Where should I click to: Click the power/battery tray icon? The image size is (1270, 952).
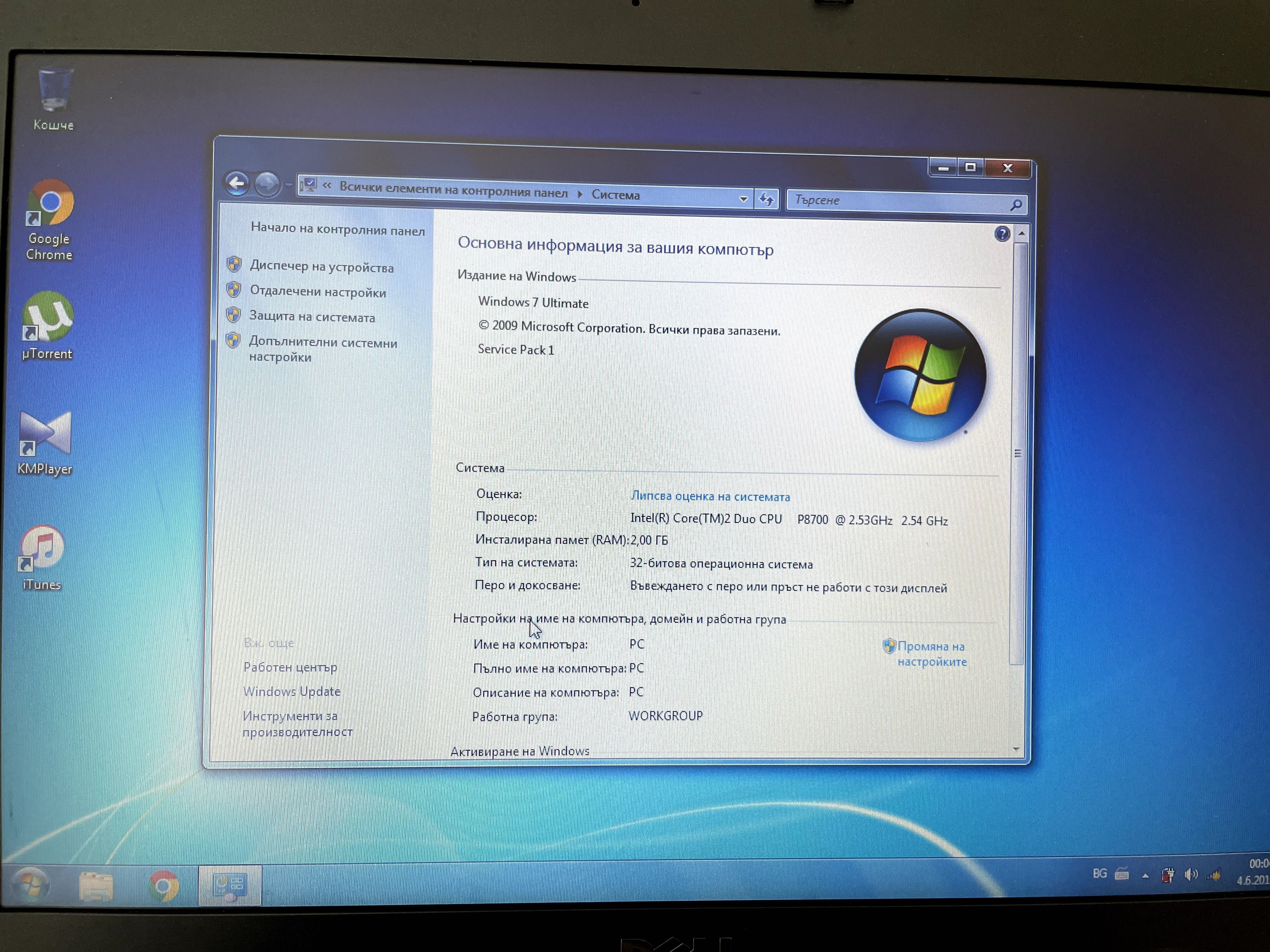[1168, 876]
